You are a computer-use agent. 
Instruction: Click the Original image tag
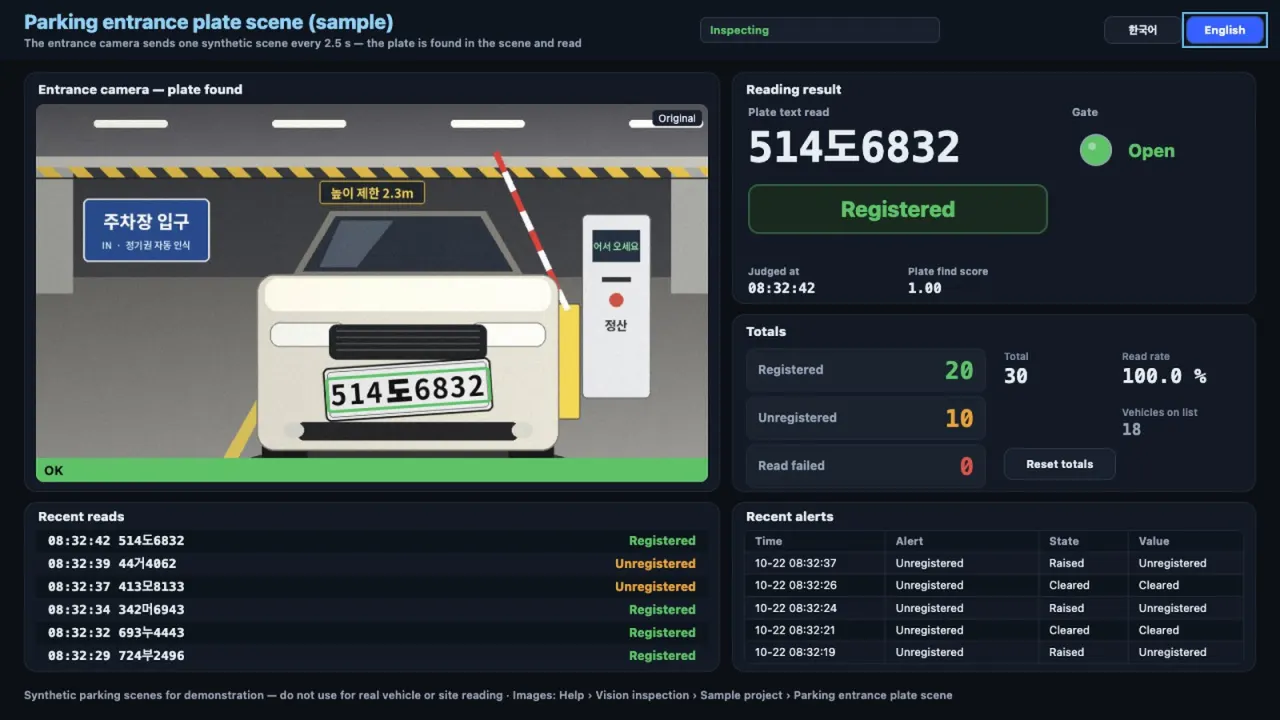click(676, 118)
